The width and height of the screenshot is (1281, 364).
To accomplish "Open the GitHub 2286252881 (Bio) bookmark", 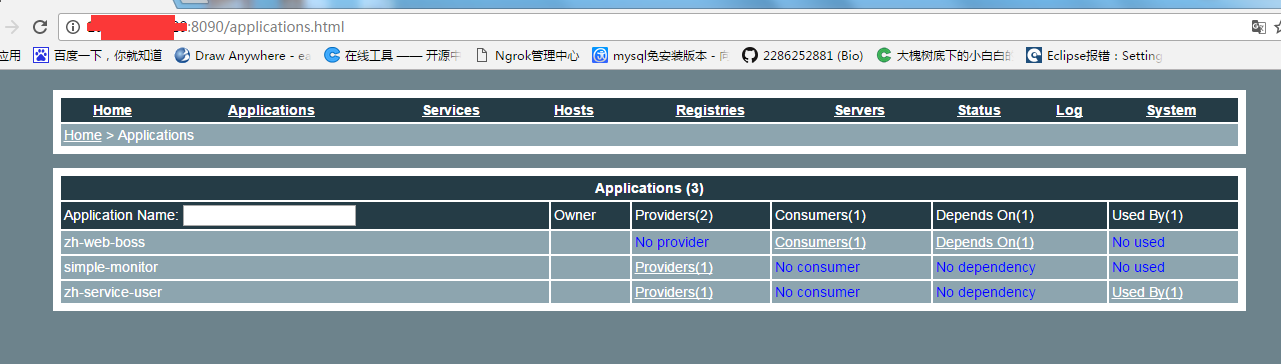I will pos(803,56).
